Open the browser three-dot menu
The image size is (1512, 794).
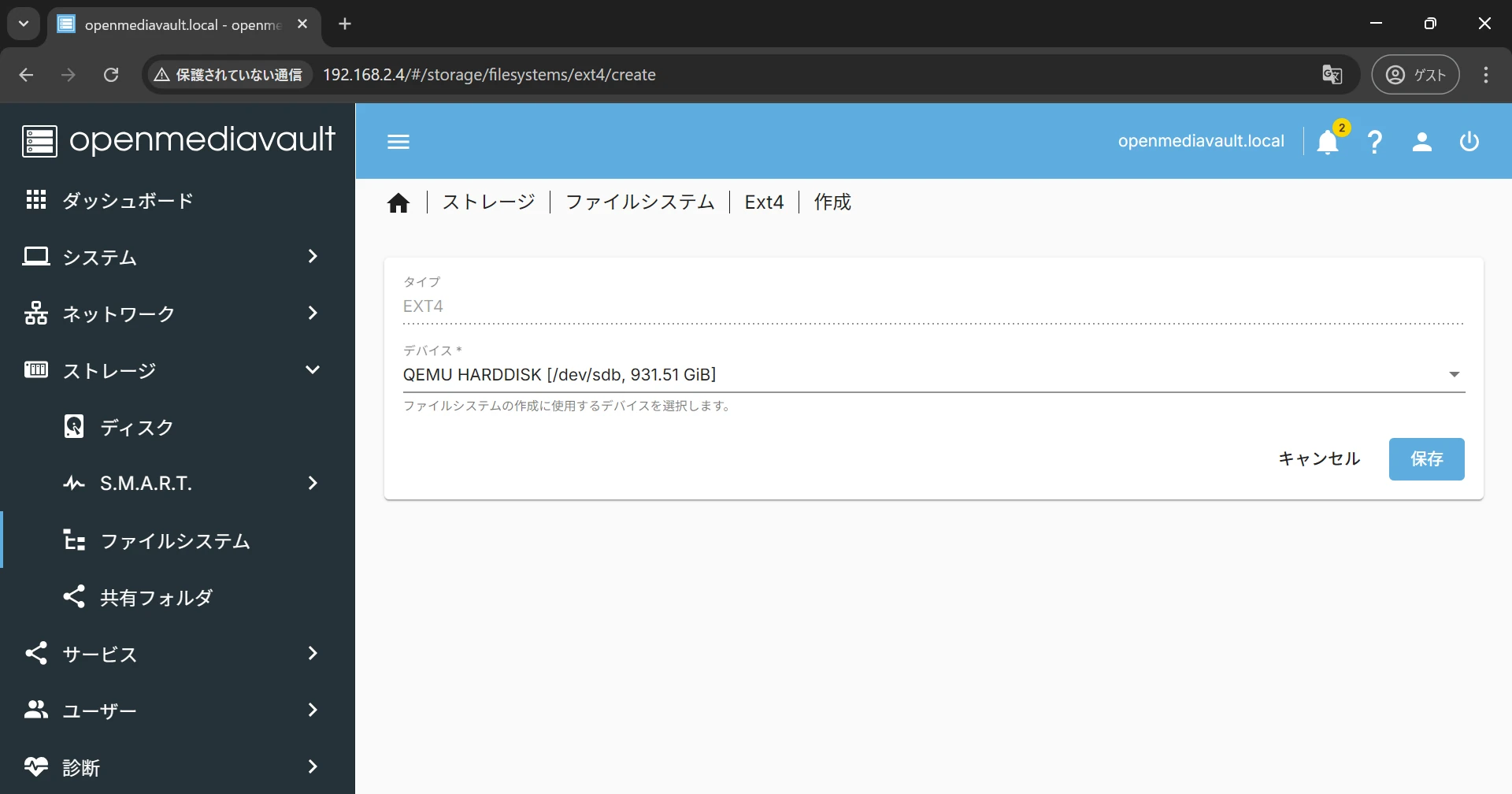pos(1486,75)
